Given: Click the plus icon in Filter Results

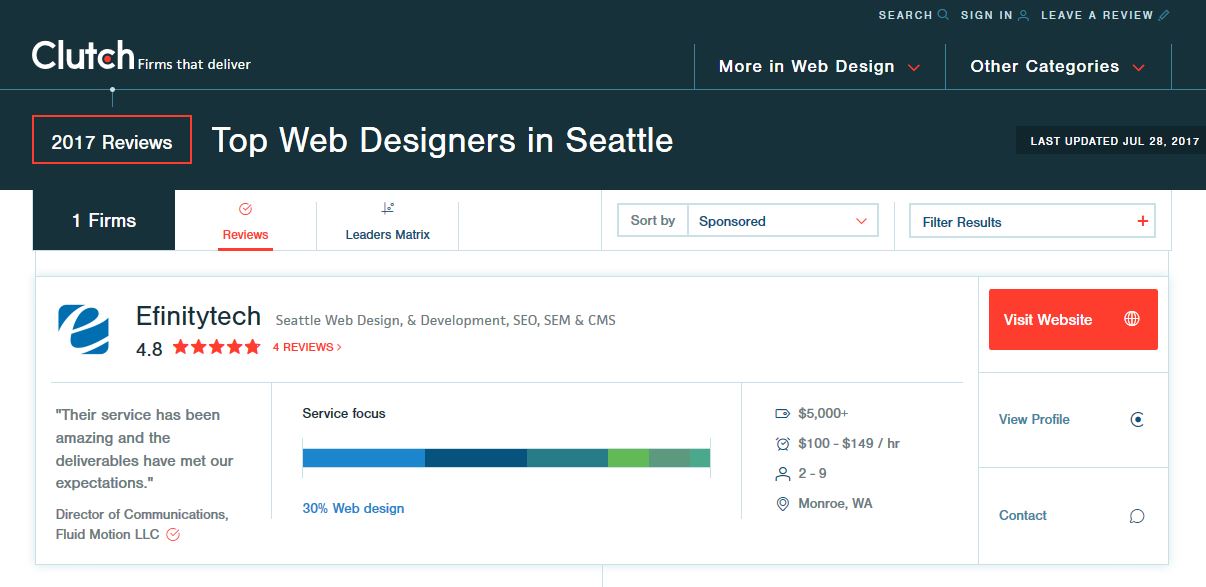Looking at the screenshot, I should [1143, 221].
